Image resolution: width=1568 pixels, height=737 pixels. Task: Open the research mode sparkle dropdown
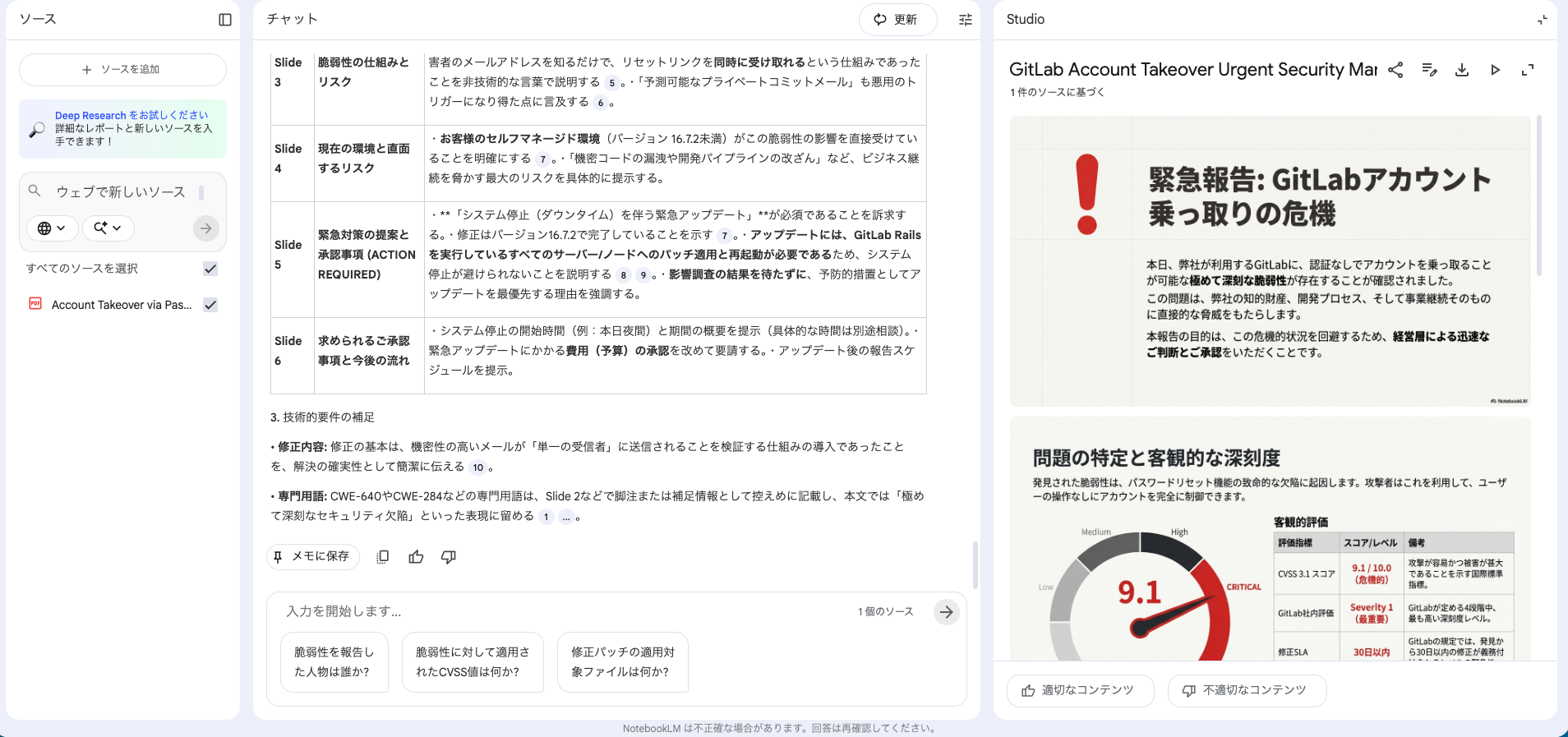point(108,228)
